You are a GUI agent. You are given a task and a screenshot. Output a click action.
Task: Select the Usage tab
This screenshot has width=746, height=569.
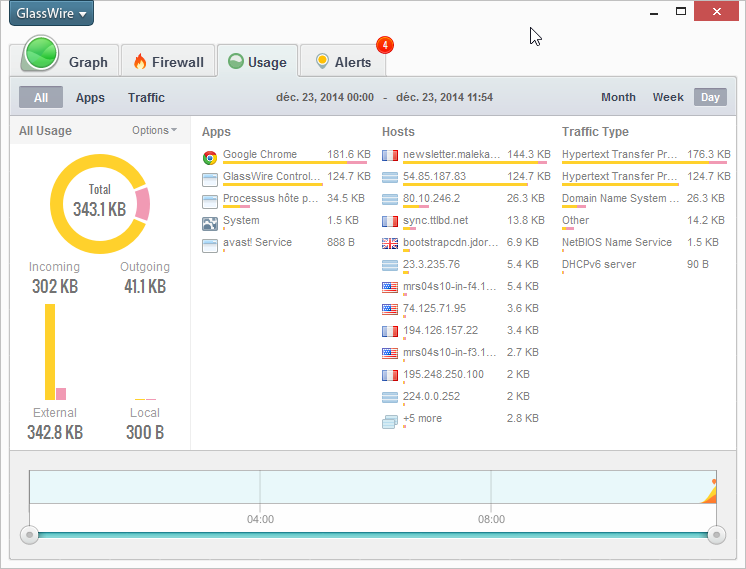click(x=257, y=61)
